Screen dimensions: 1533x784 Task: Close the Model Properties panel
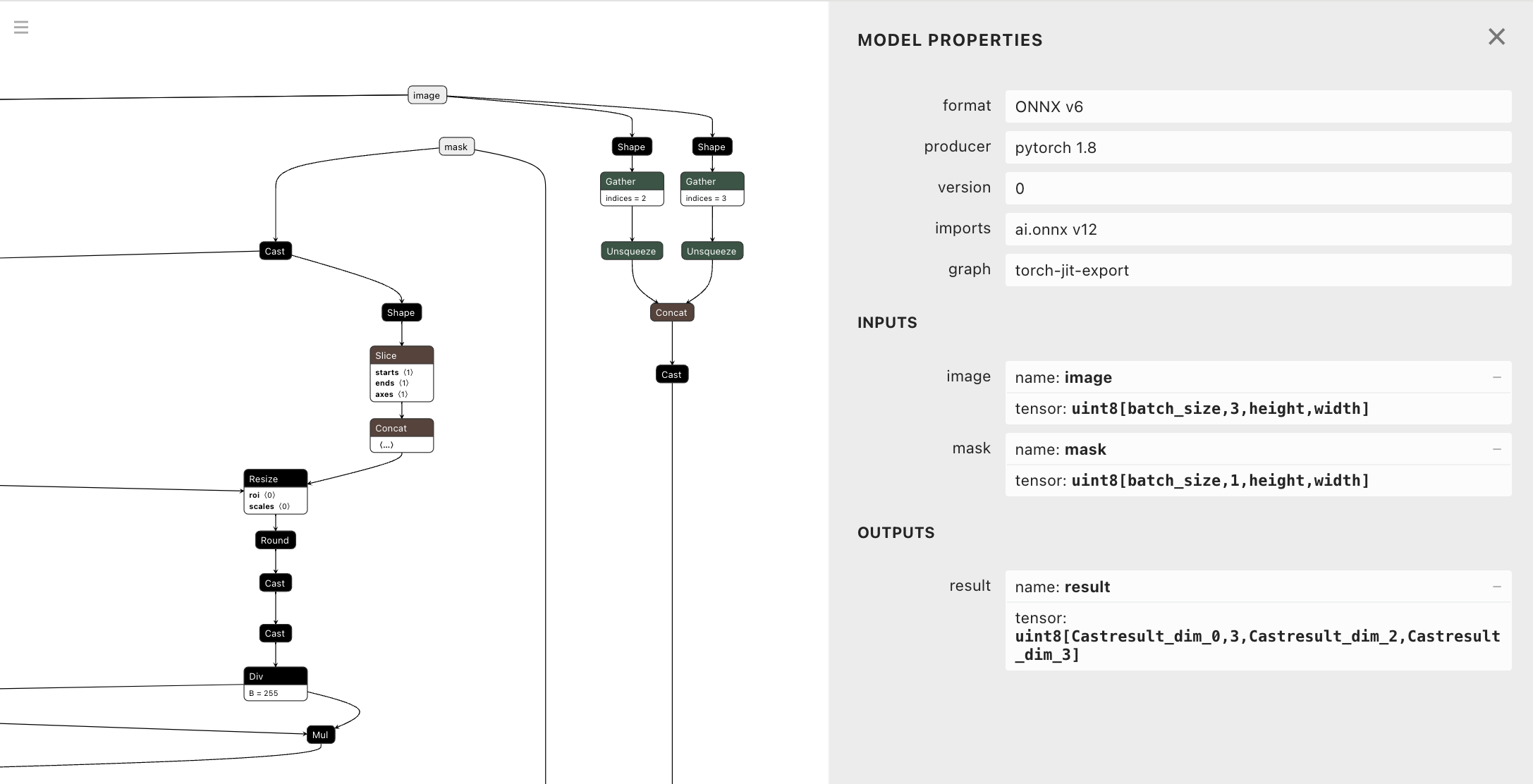pyautogui.click(x=1496, y=37)
